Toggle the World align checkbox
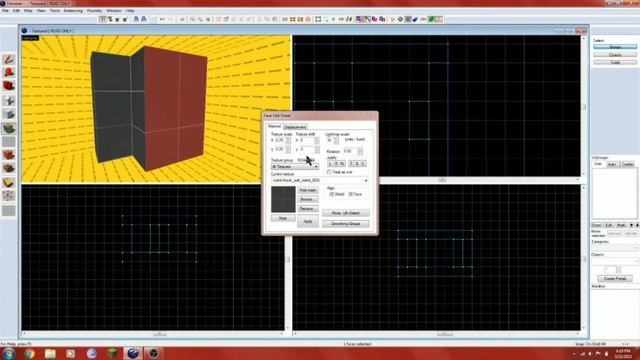The image size is (640, 360). point(331,194)
